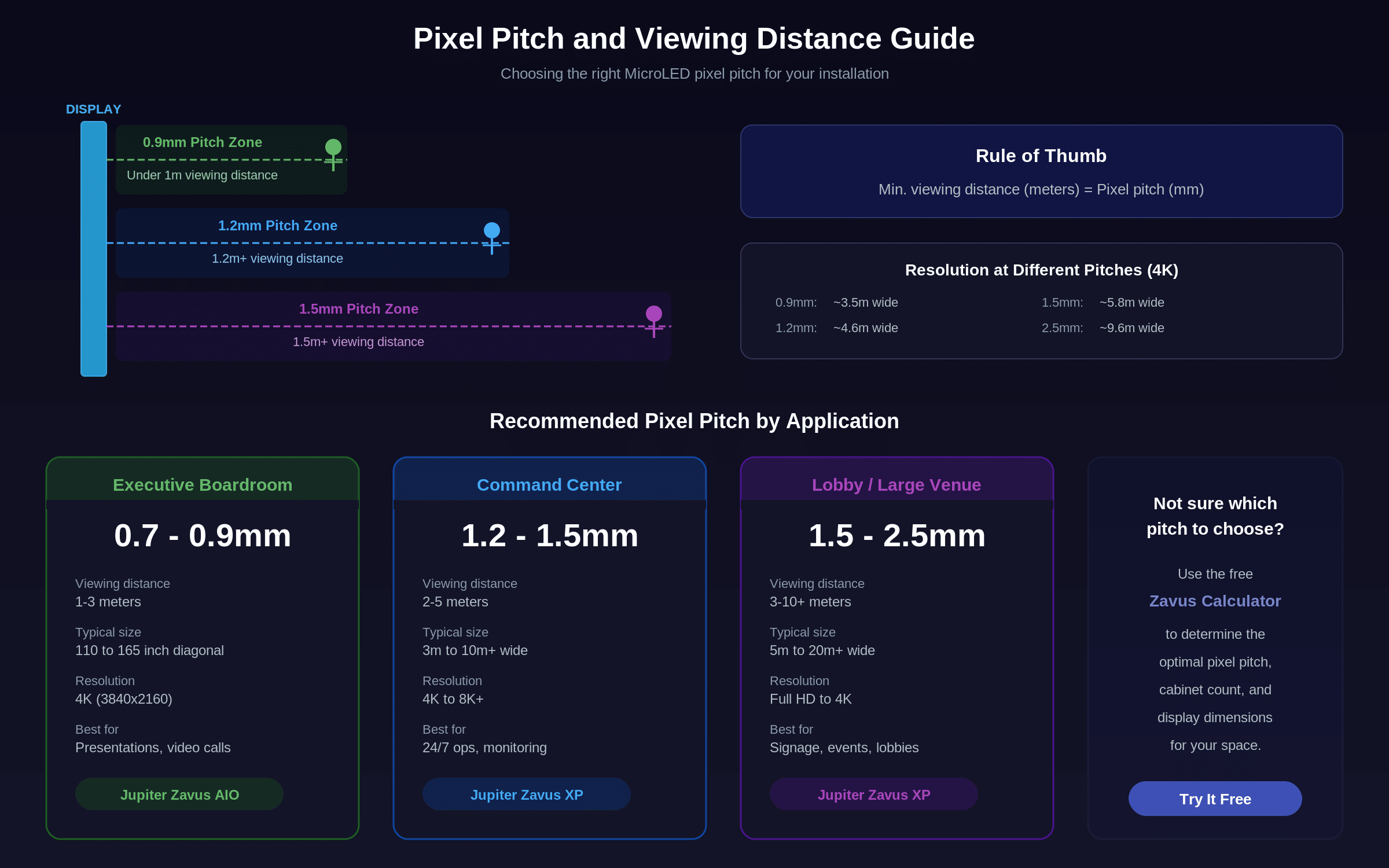Click the Rule of Thumb heading

point(1041,156)
